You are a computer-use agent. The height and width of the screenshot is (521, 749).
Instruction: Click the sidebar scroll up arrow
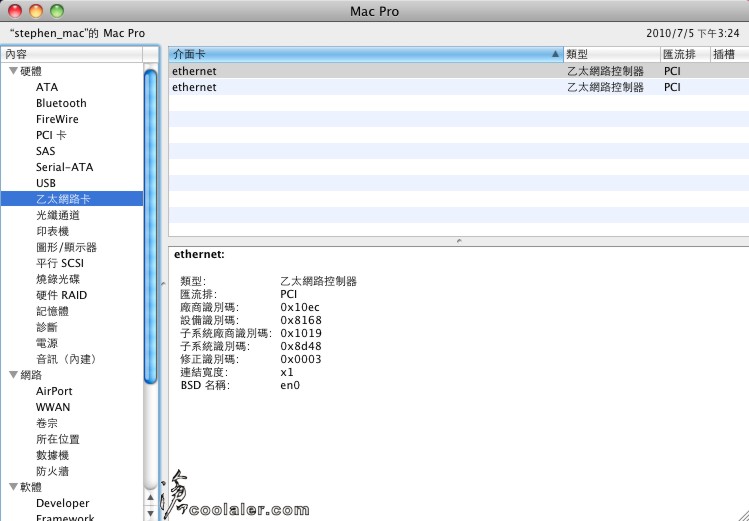150,497
